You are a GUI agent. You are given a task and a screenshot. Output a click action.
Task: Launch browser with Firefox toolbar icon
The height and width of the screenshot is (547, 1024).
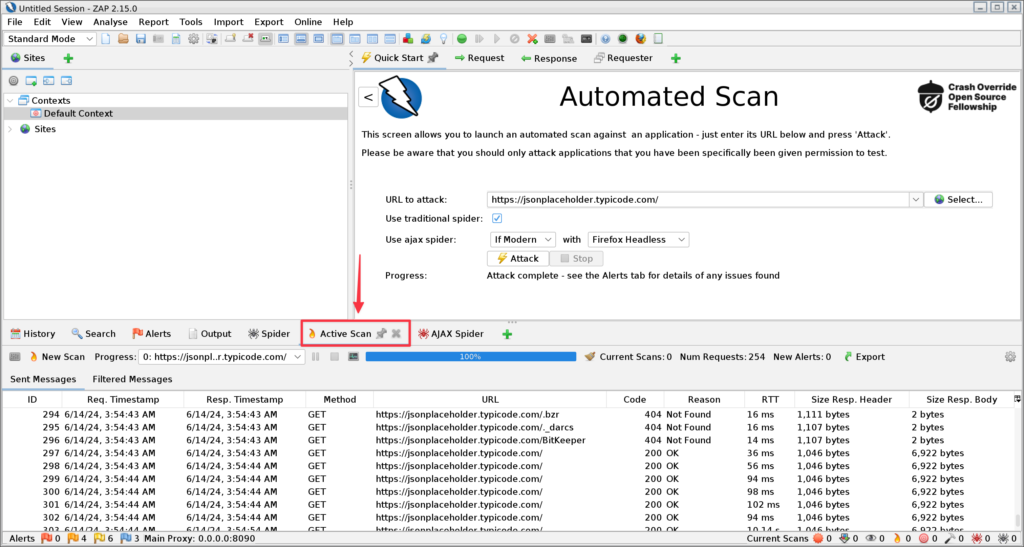641,39
